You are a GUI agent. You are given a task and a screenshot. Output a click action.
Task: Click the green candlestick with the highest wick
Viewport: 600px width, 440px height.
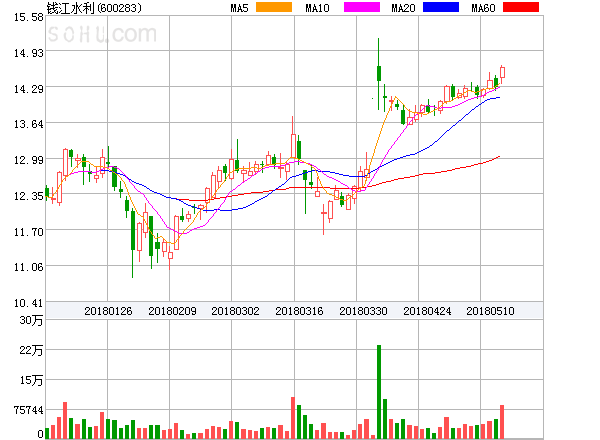[x=379, y=74]
